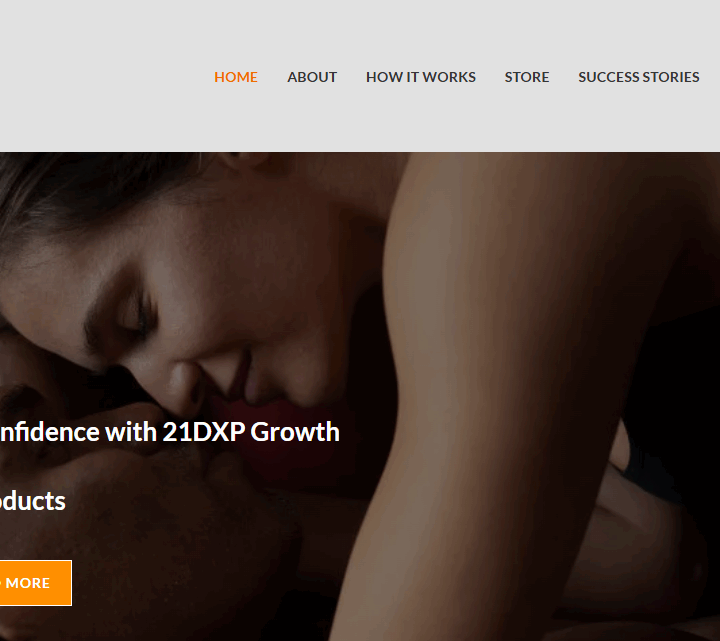
Task: Click the word WORKS in the navigation
Action: [449, 77]
